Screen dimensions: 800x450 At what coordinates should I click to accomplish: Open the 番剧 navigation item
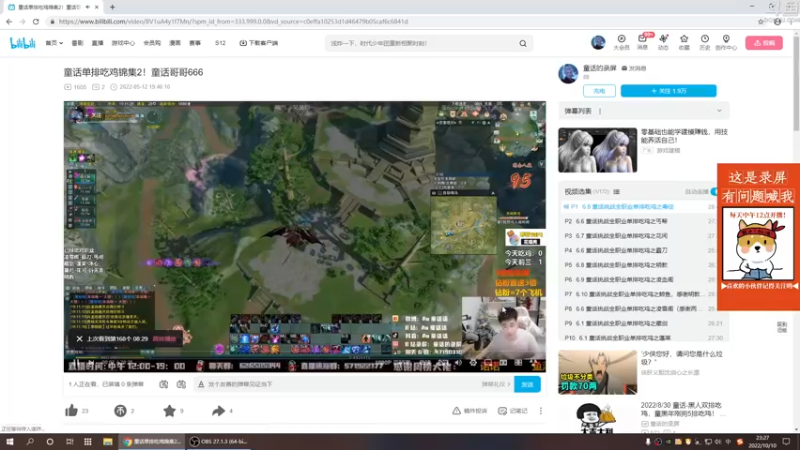click(77, 43)
